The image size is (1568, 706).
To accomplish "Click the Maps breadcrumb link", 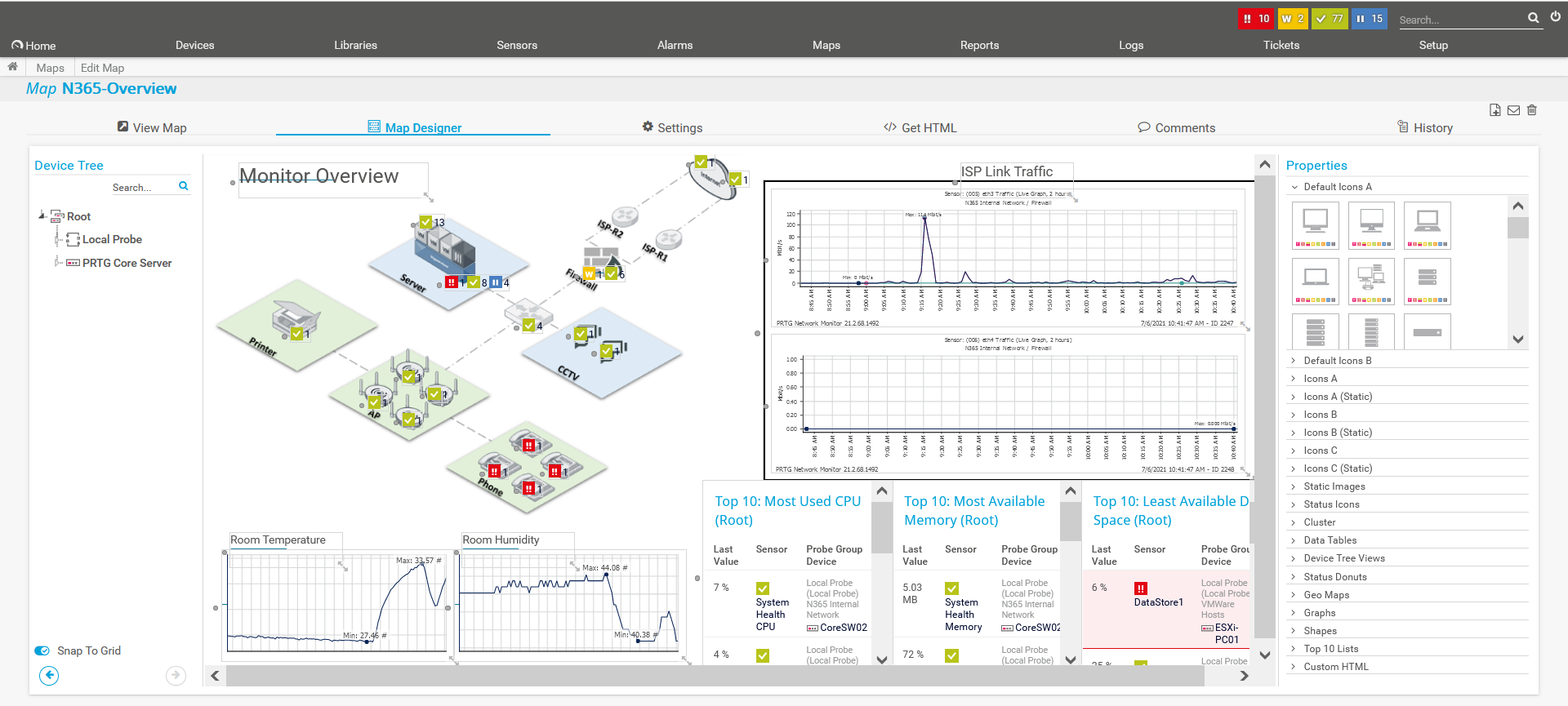I will (50, 68).
